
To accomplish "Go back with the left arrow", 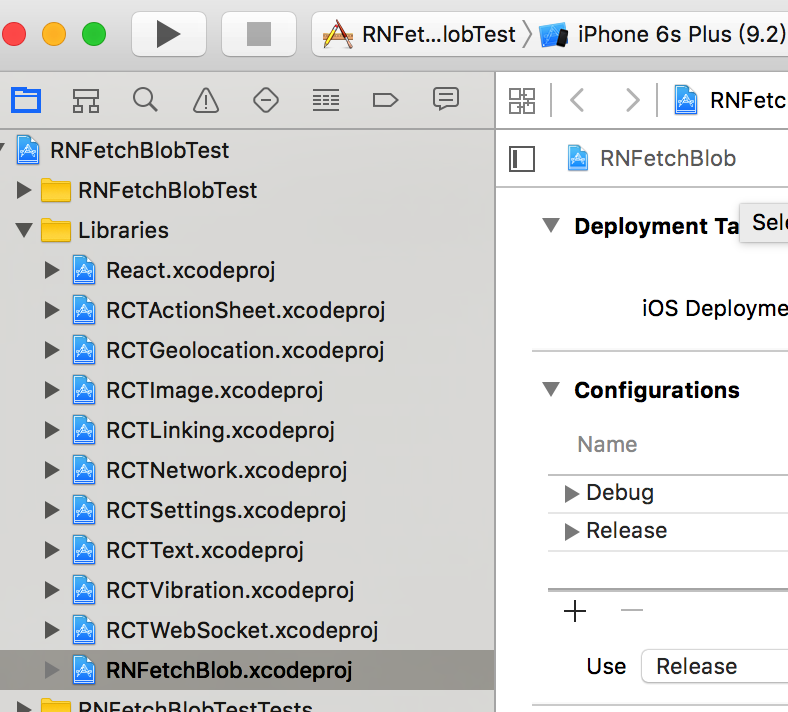I will point(577,99).
